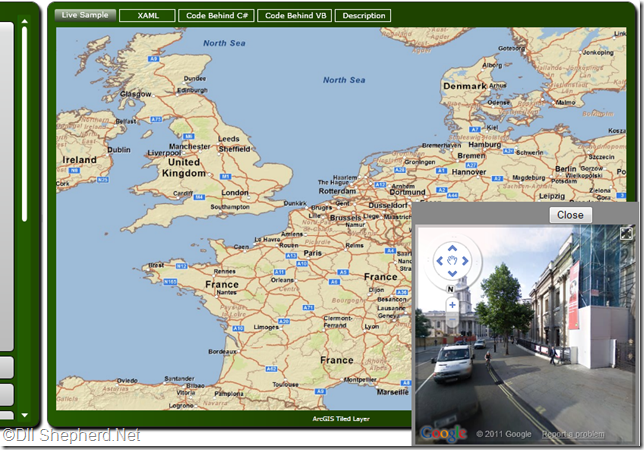Switch to the Live Sample tab
Image resolution: width=644 pixels, height=450 pixels.
click(x=85, y=15)
